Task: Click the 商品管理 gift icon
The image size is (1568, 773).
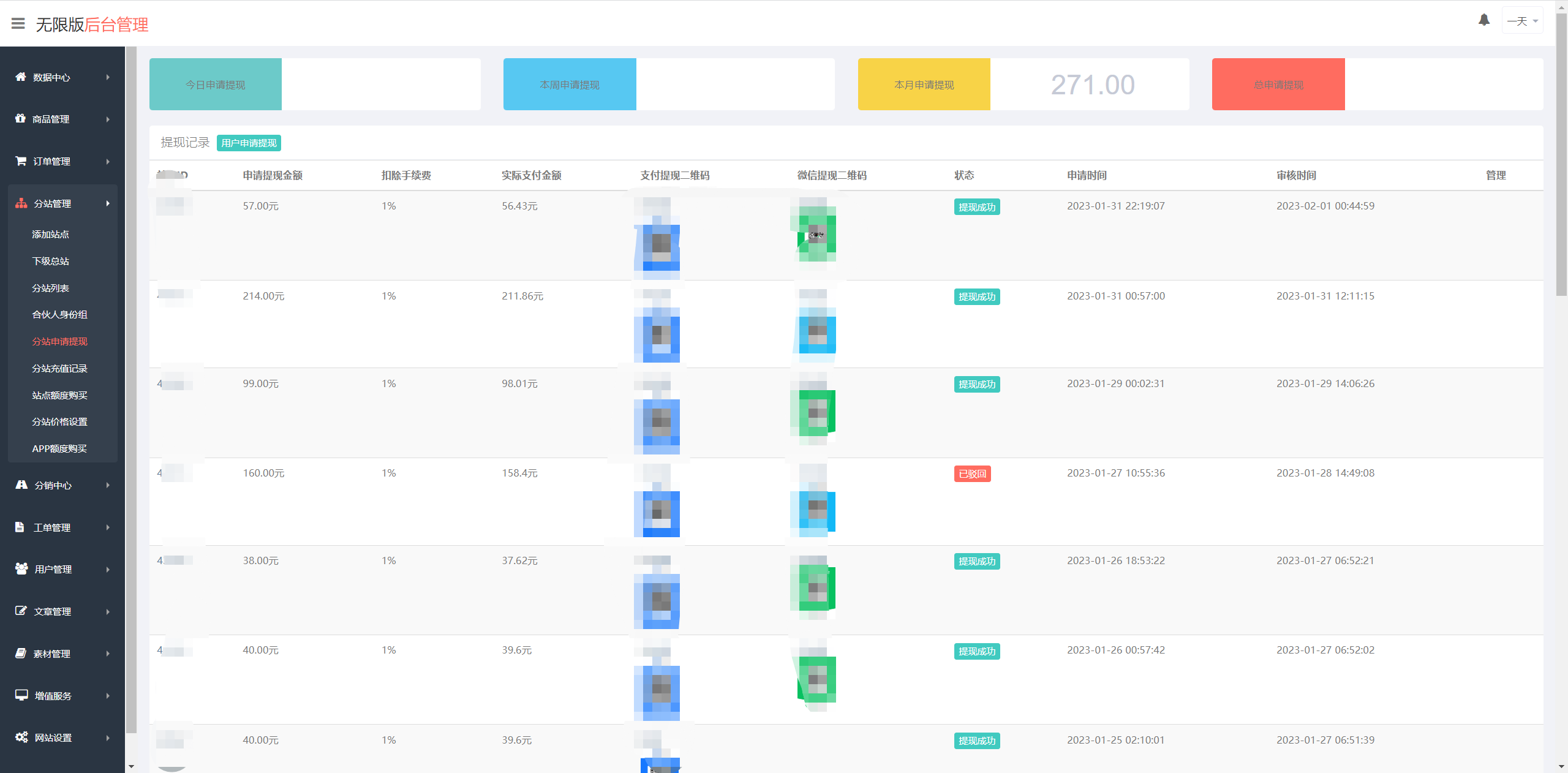Action: pyautogui.click(x=20, y=118)
